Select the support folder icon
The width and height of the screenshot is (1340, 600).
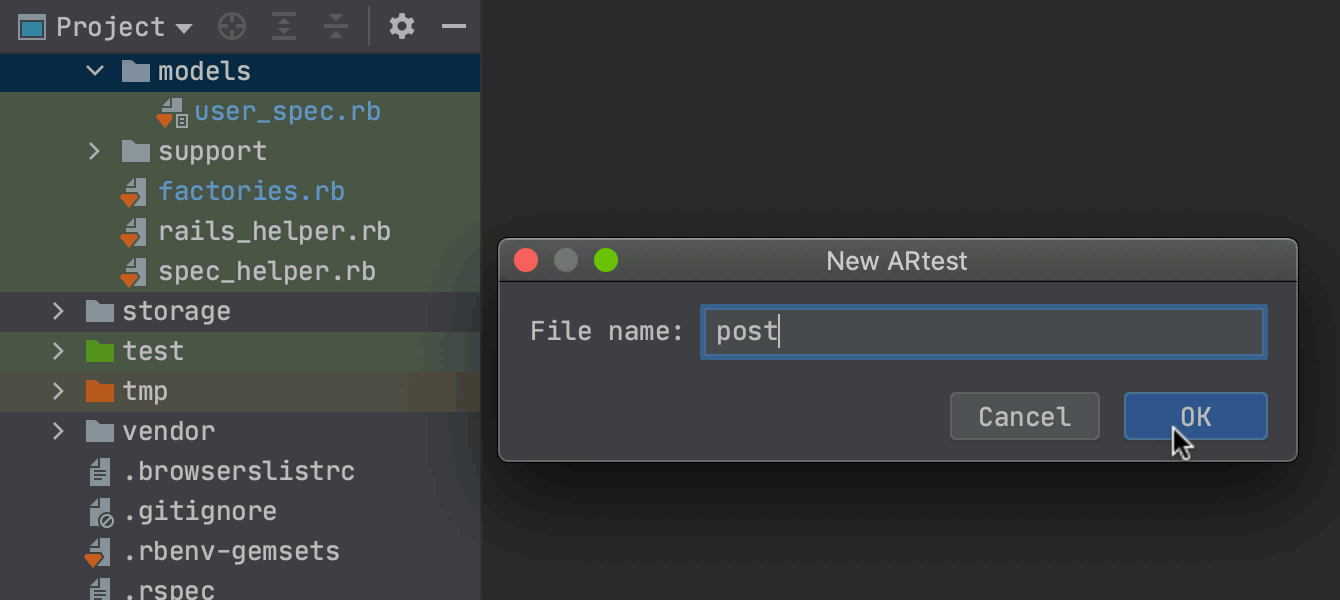click(135, 151)
